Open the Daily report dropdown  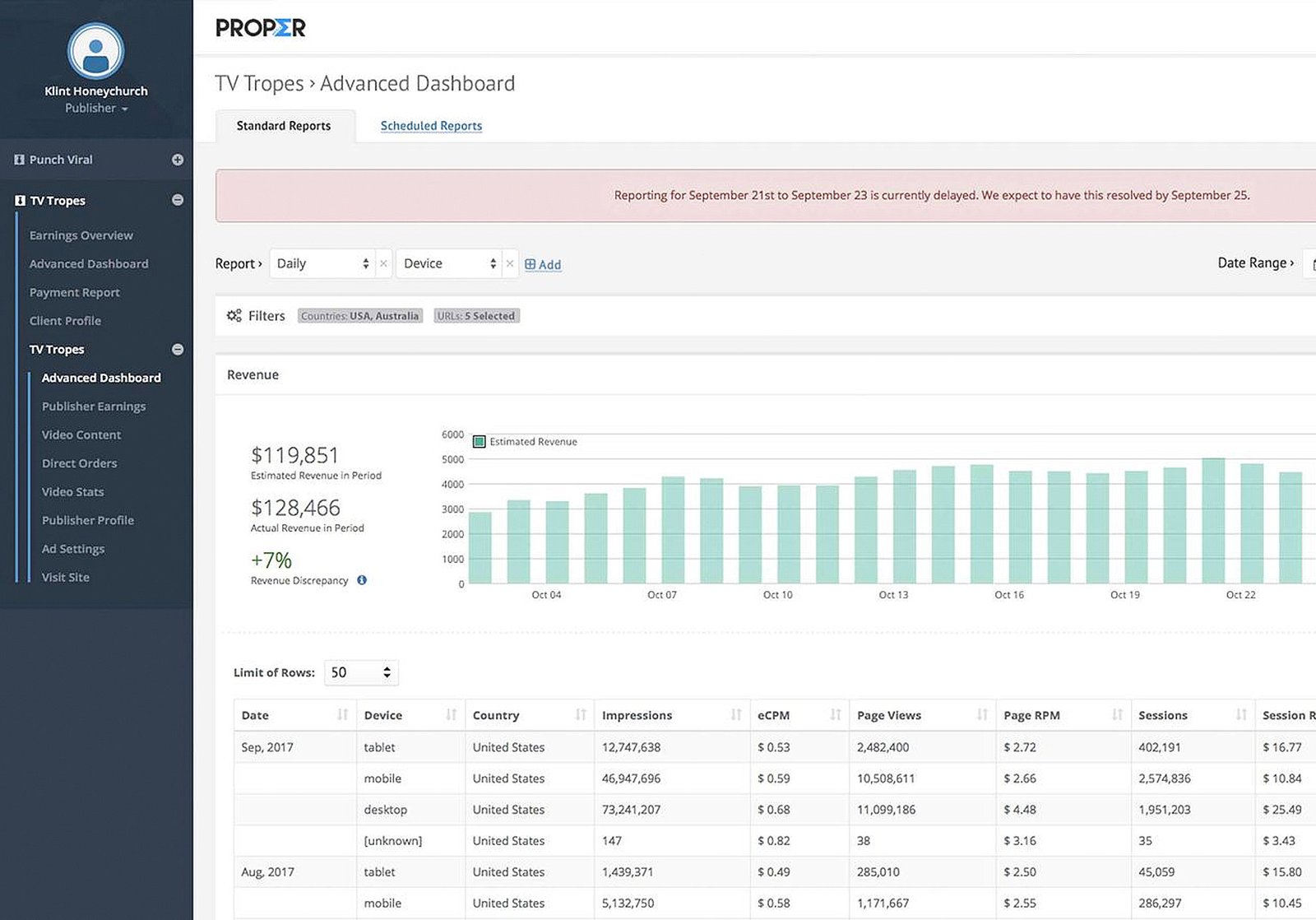322,263
